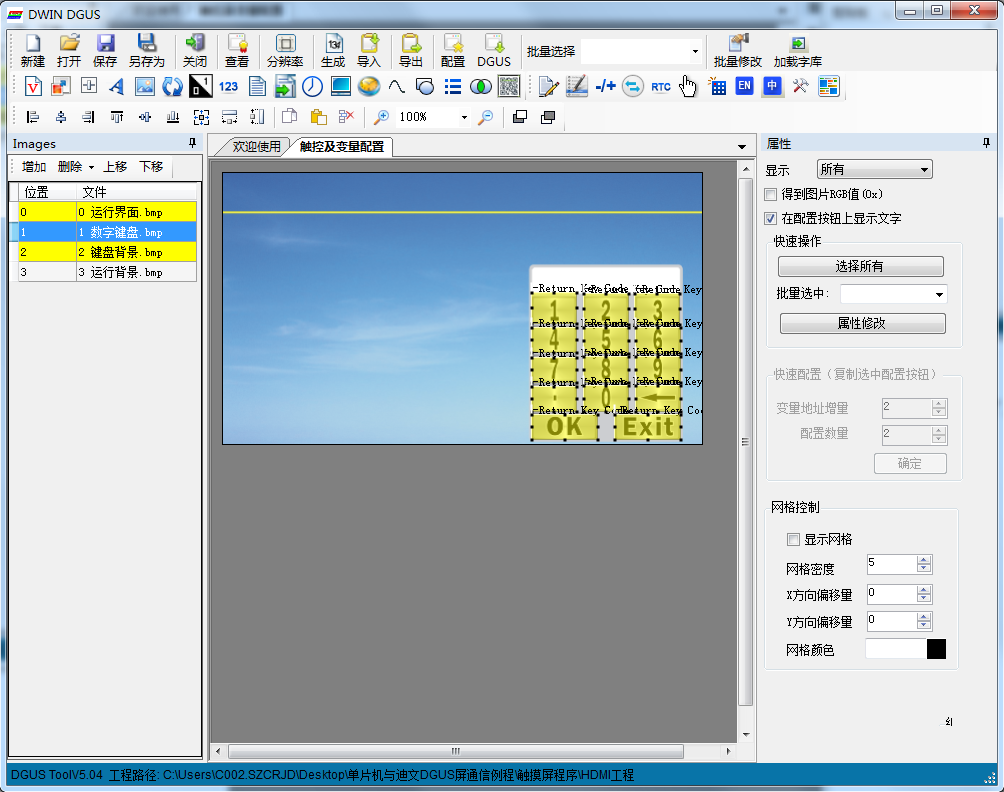Click the 查看 view icon

(237, 51)
